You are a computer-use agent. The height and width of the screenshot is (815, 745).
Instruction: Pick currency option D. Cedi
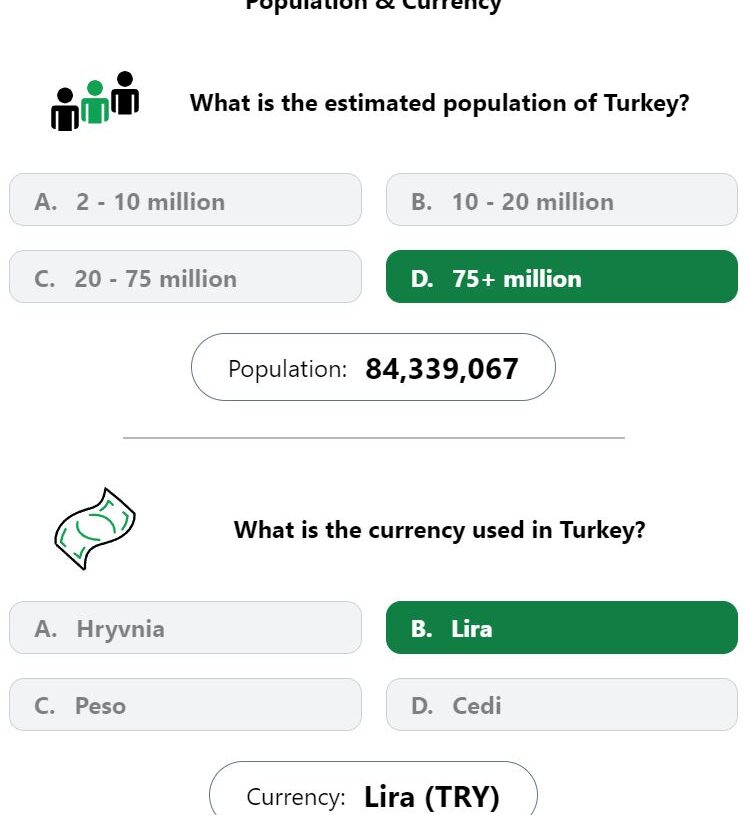click(561, 704)
